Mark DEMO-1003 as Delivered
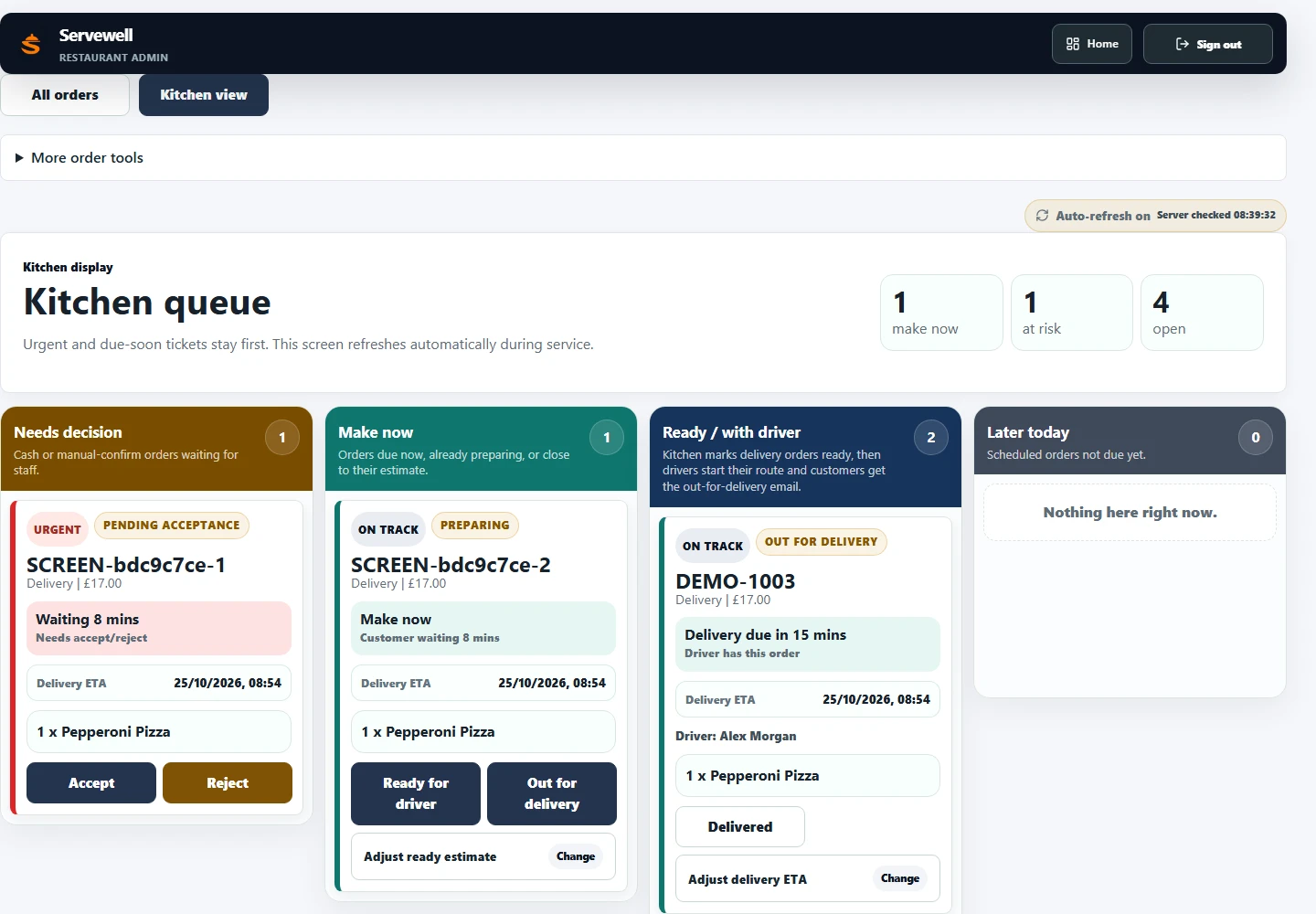This screenshot has height=914, width=1316. [x=740, y=827]
